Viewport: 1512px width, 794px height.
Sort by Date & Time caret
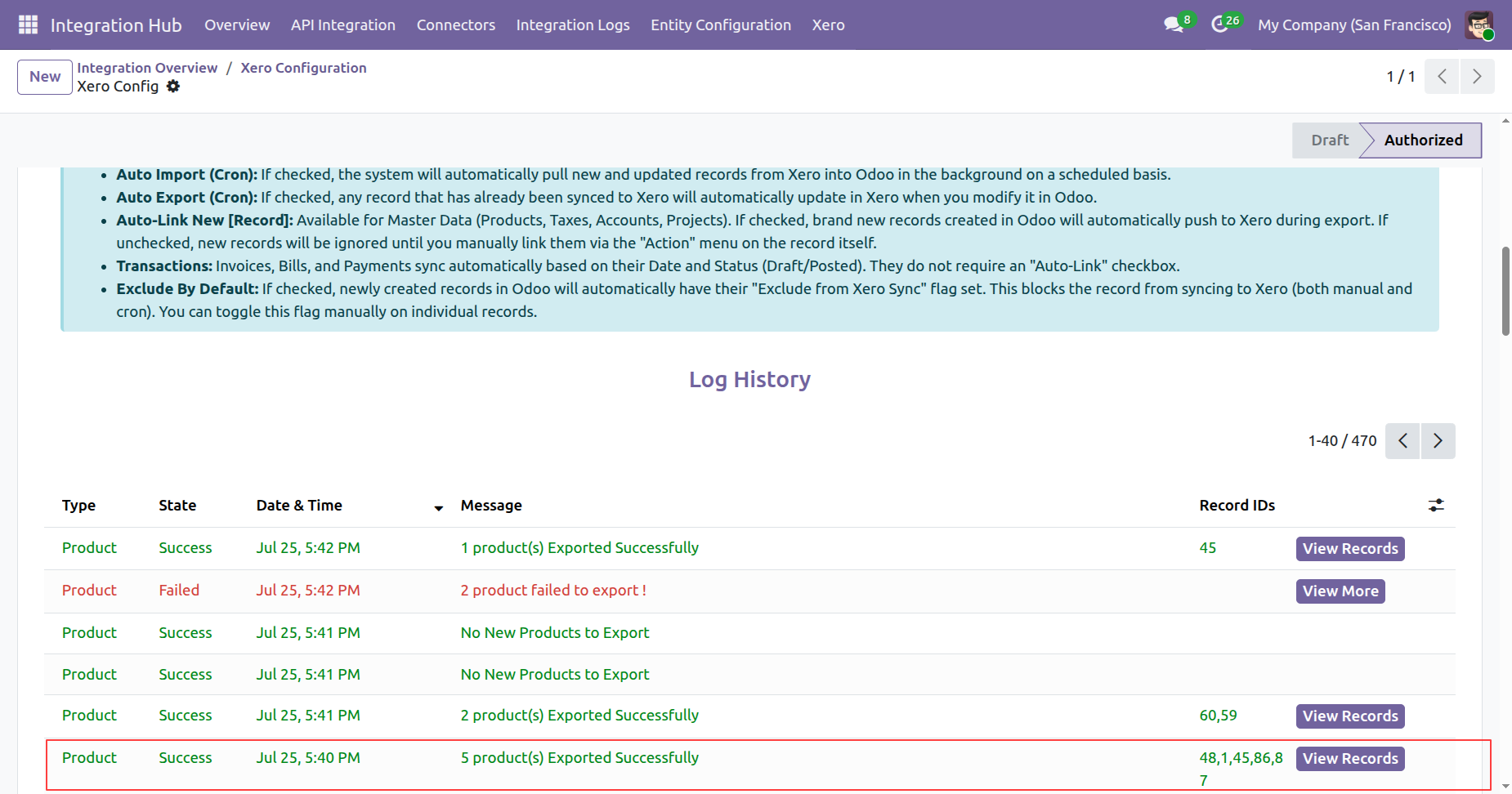coord(438,508)
